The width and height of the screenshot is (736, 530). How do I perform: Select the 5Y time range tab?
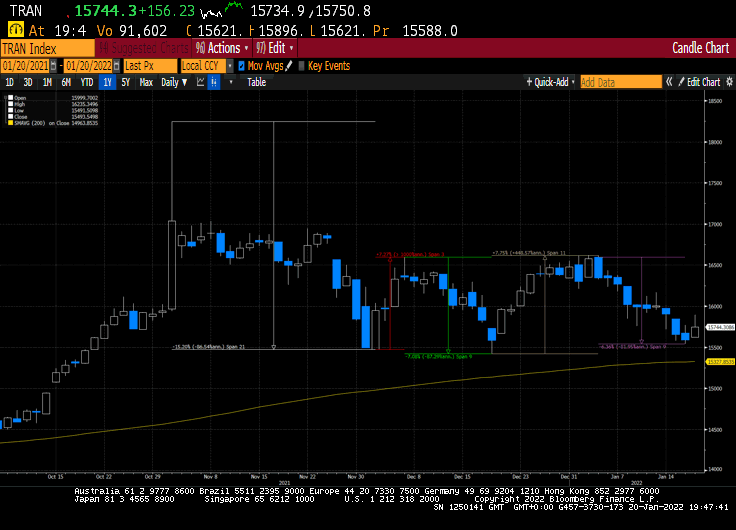point(125,82)
